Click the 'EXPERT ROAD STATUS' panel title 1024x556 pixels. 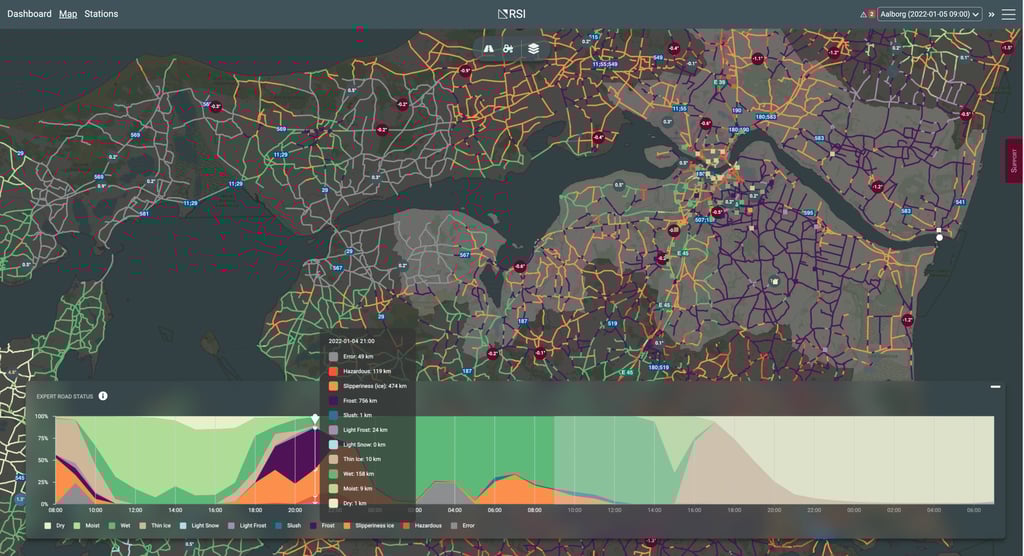pos(65,396)
